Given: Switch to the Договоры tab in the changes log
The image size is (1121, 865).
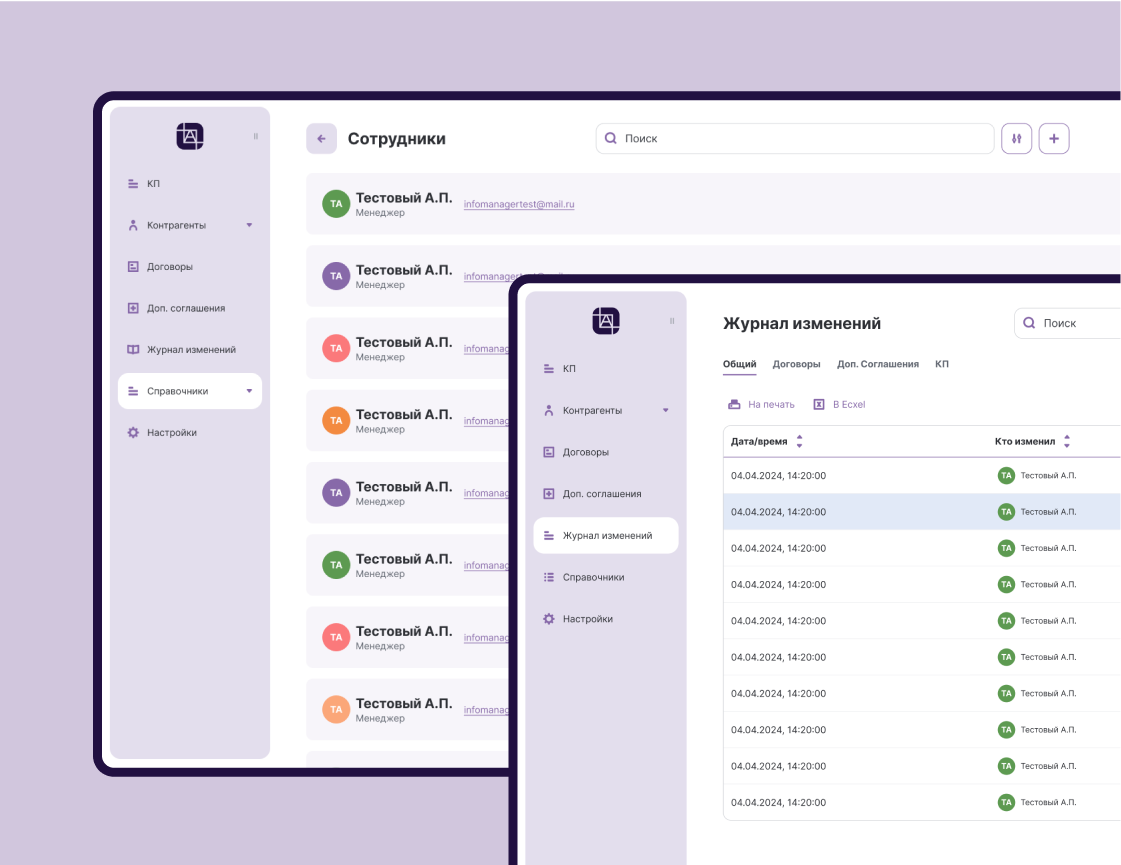Looking at the screenshot, I should coord(796,365).
